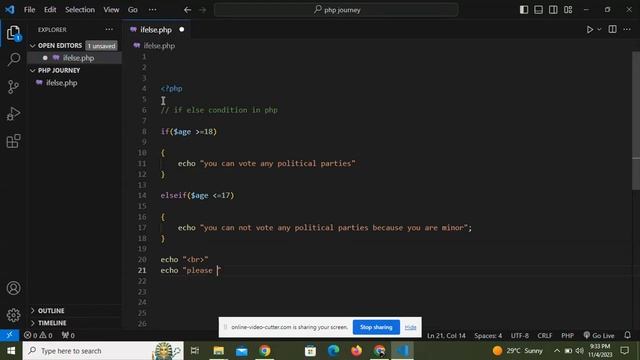This screenshot has height=360, width=640.
Task: Select PHP language mode in status bar
Action: point(567,336)
